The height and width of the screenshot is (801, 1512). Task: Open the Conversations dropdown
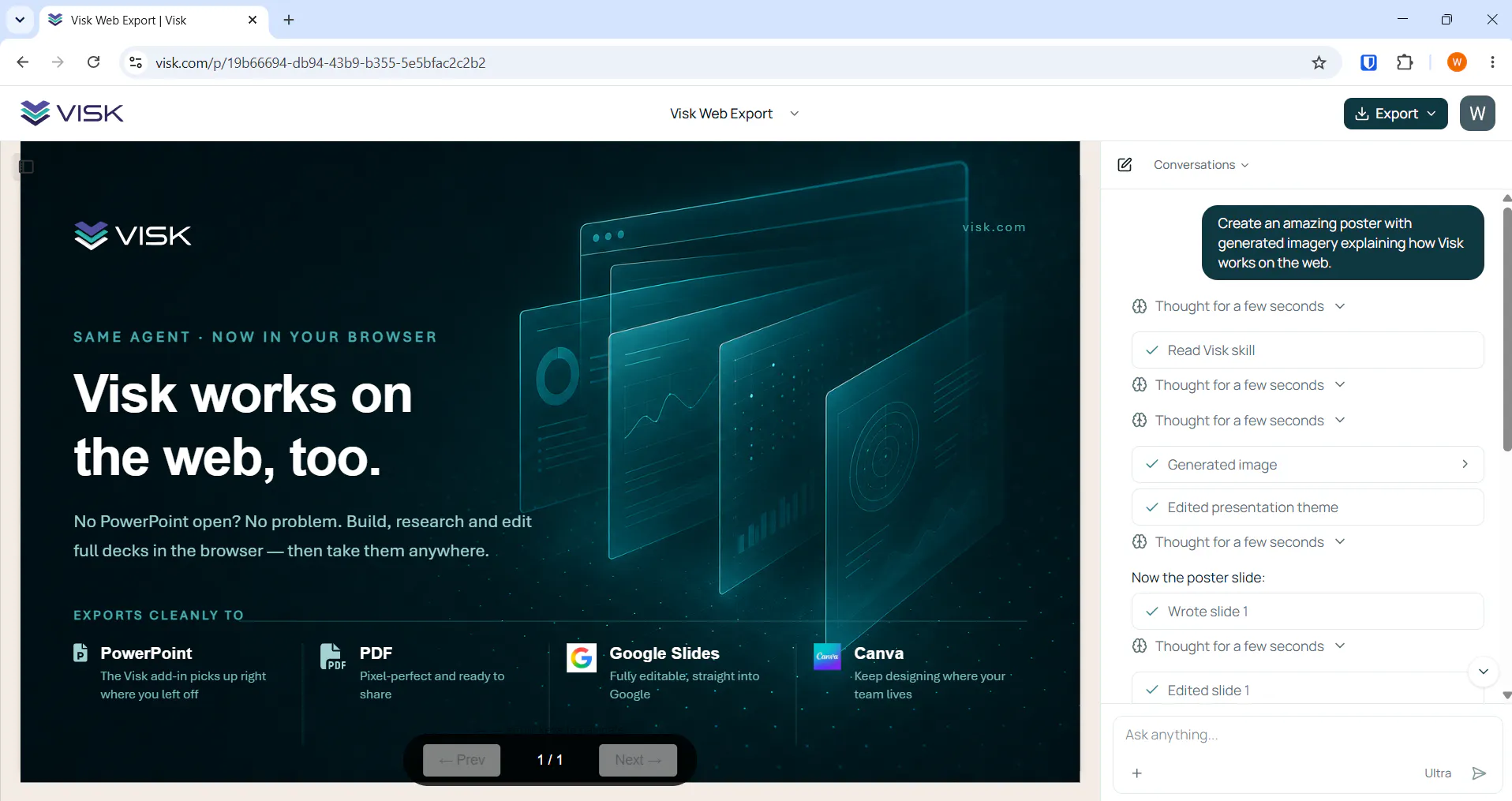click(x=1200, y=165)
